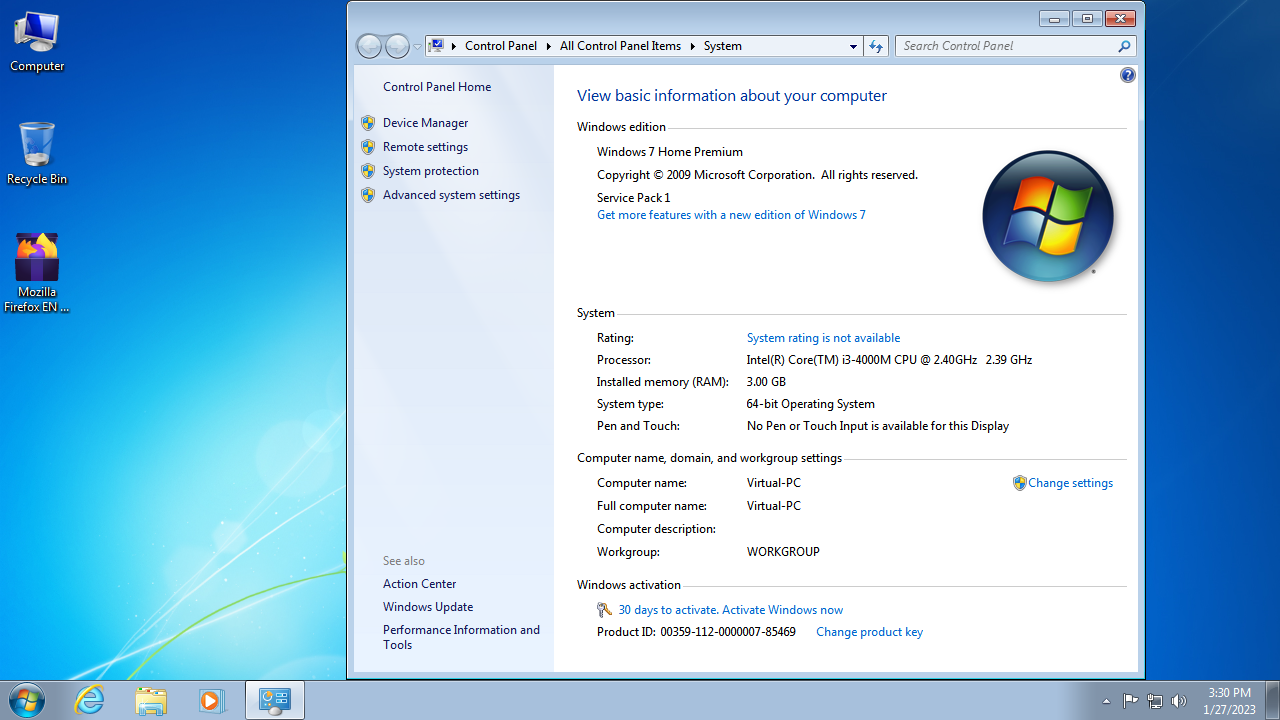Select the Product ID 00359-112-0000007-85469

pos(728,632)
